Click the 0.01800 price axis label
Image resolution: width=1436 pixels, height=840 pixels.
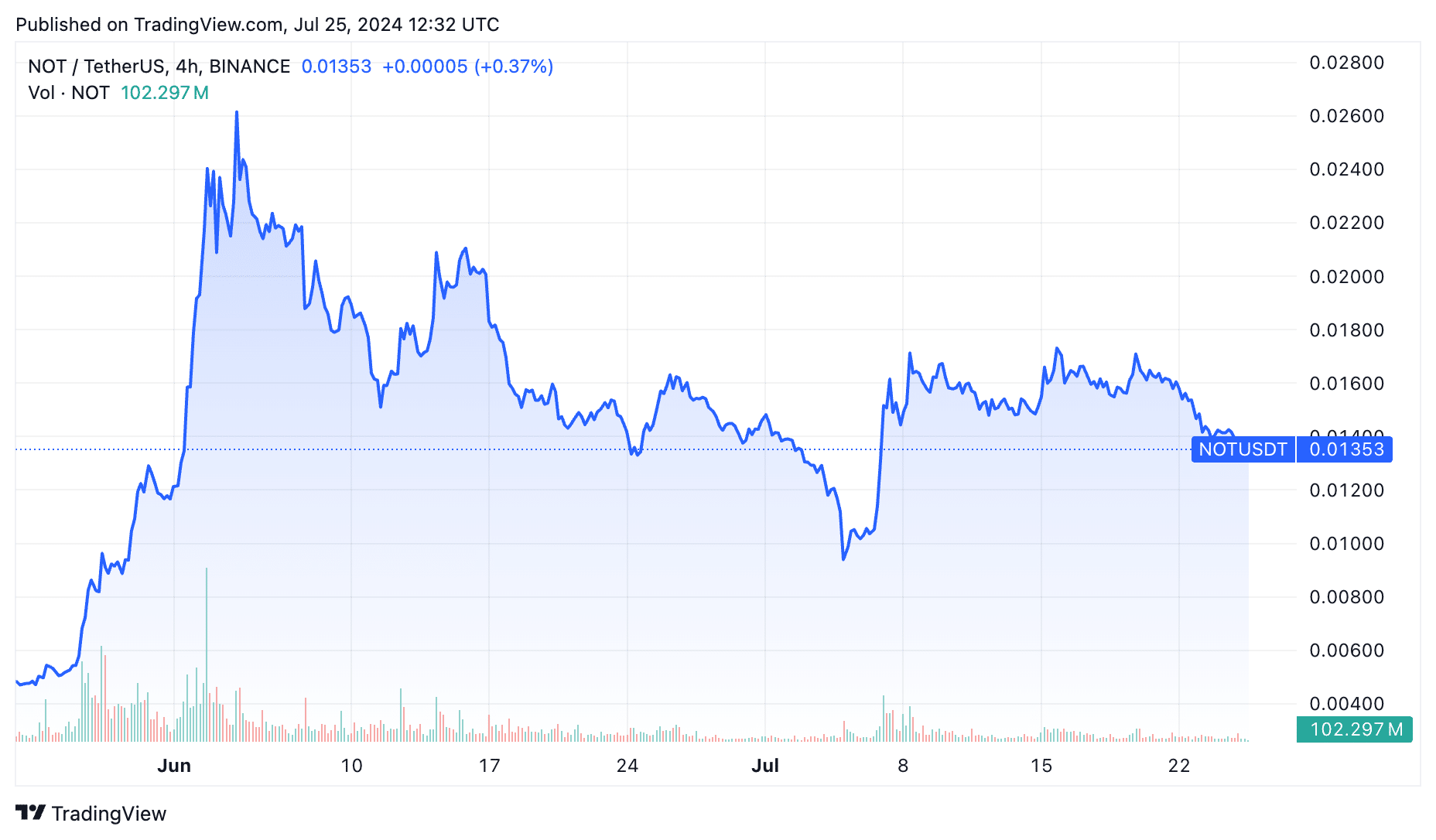pos(1347,330)
